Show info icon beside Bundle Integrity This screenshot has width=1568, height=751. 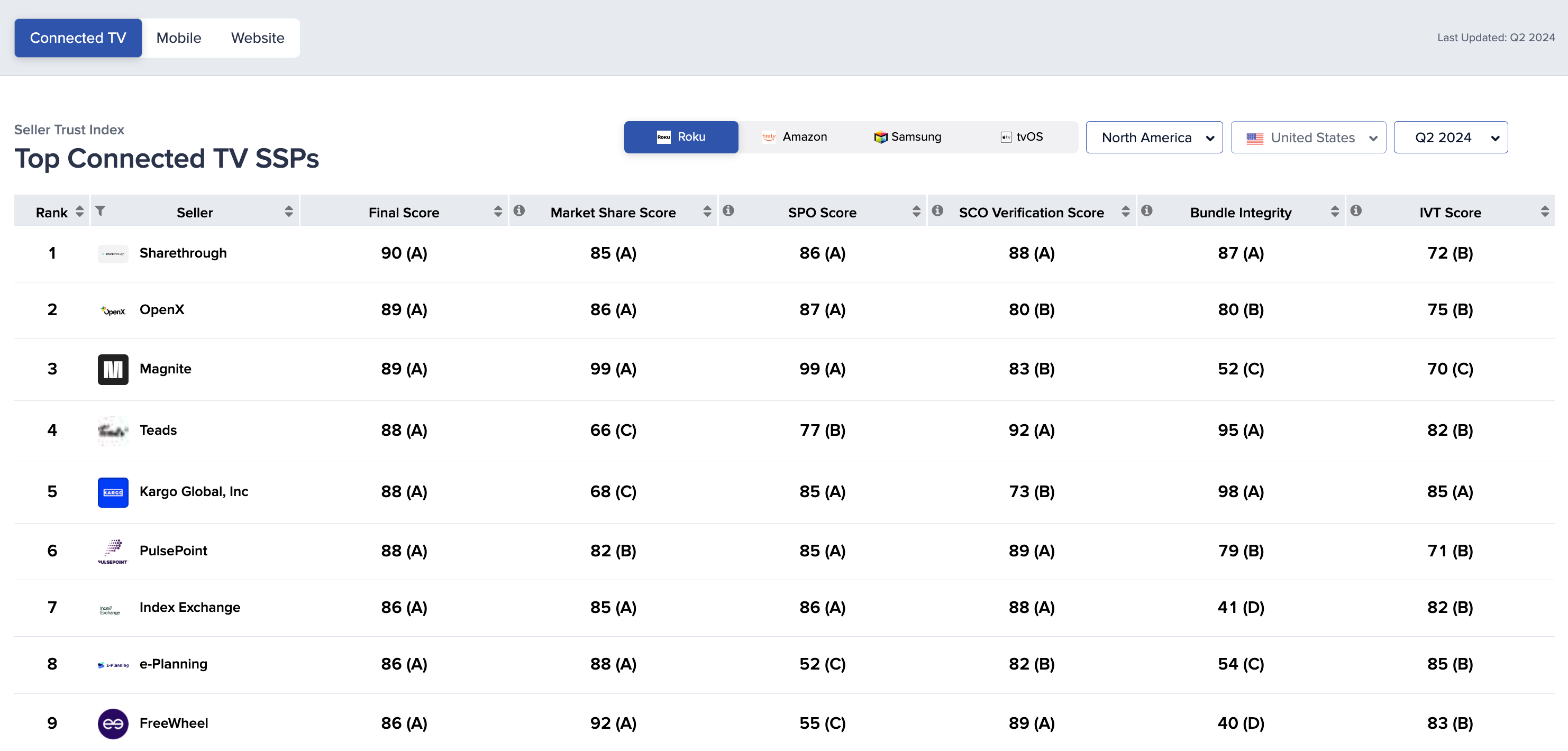pyautogui.click(x=1147, y=210)
